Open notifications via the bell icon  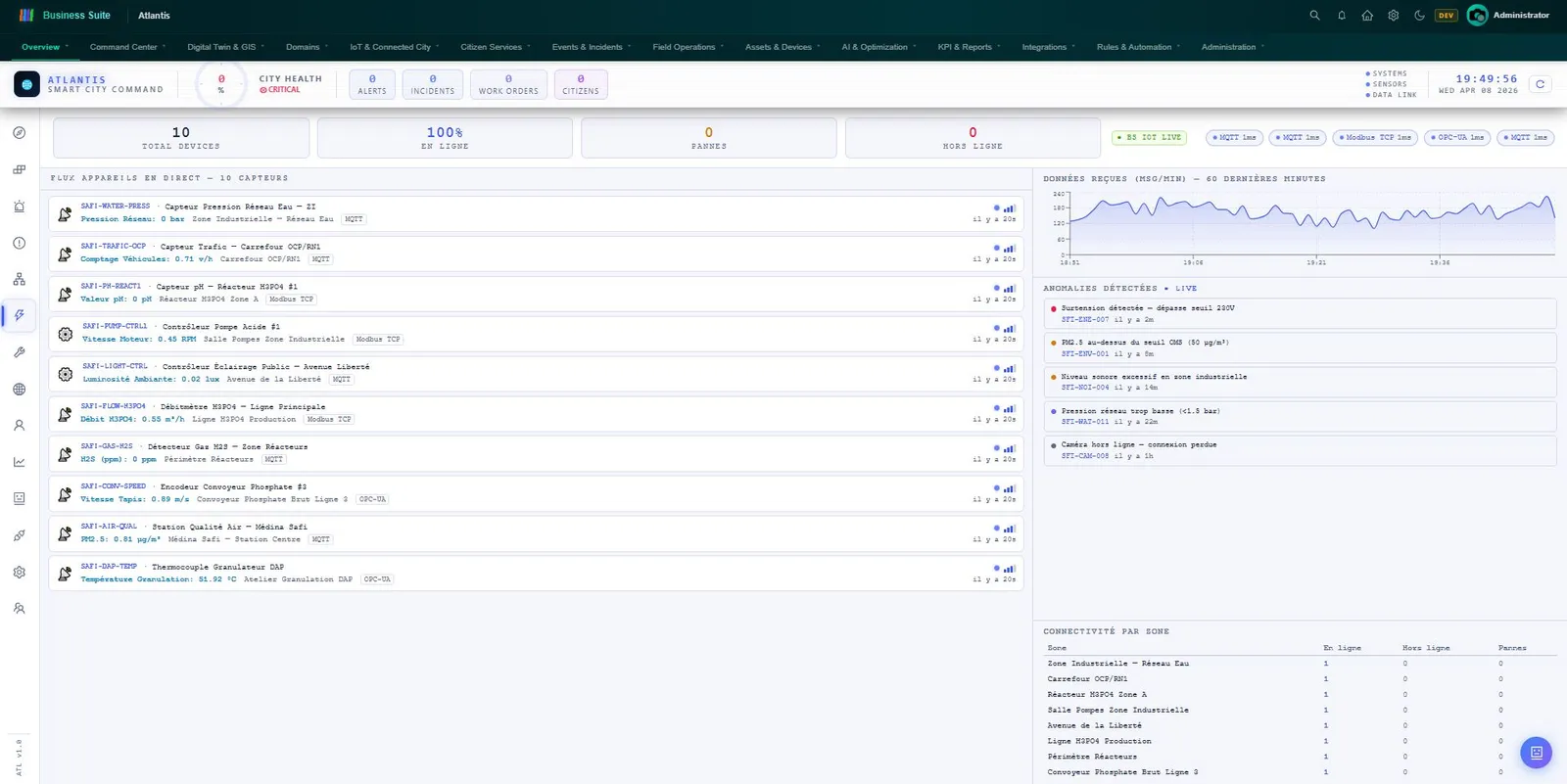pos(1342,16)
